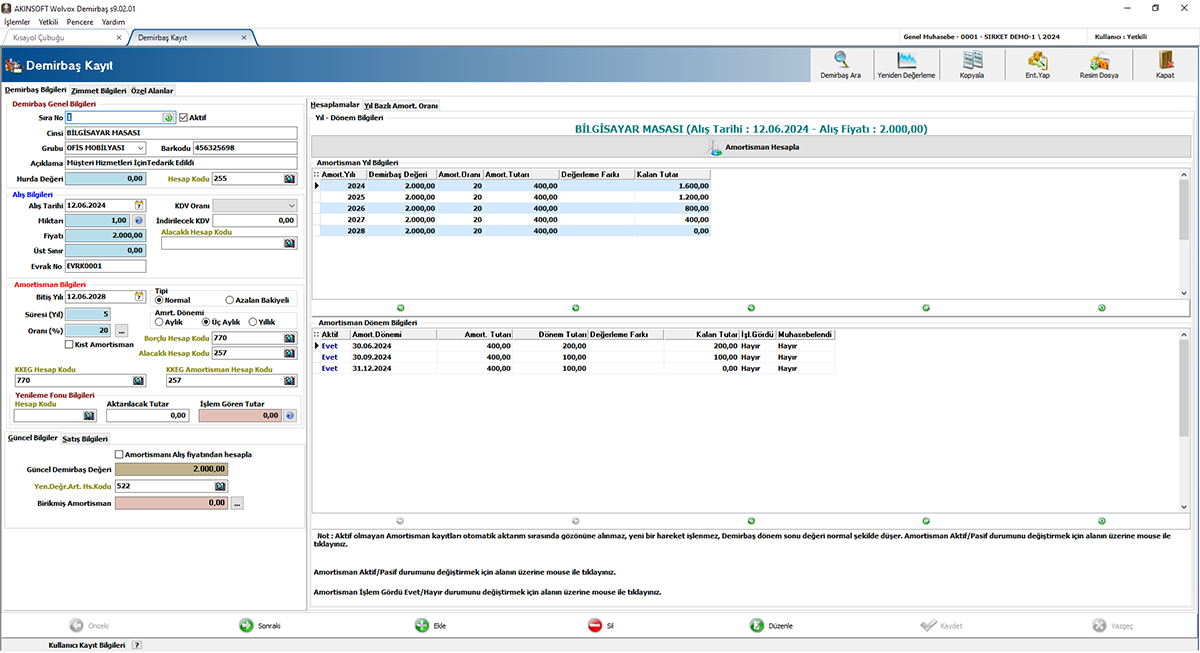This screenshot has height=653, width=1200.
Task: Open the KDV Oranı dropdown
Action: (291, 205)
